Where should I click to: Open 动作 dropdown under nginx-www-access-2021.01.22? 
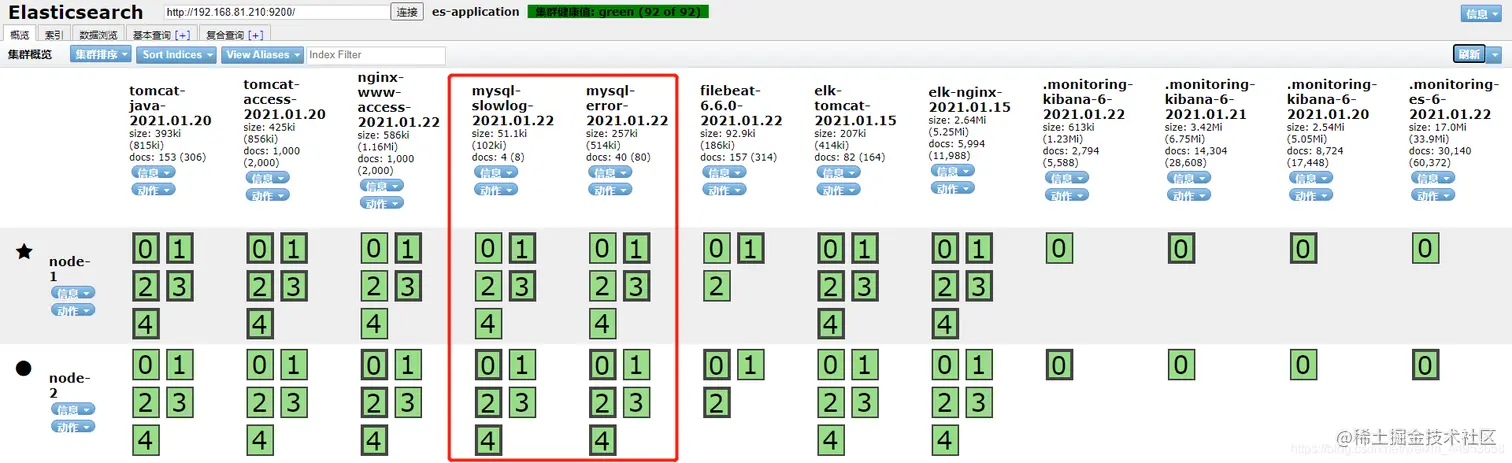[381, 203]
